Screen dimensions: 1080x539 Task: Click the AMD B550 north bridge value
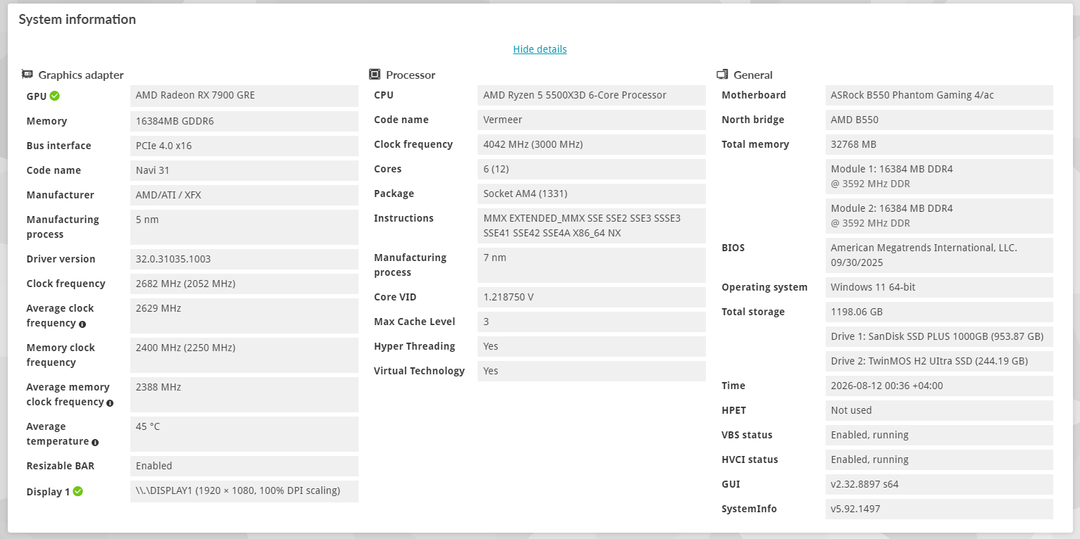pyautogui.click(x=939, y=120)
